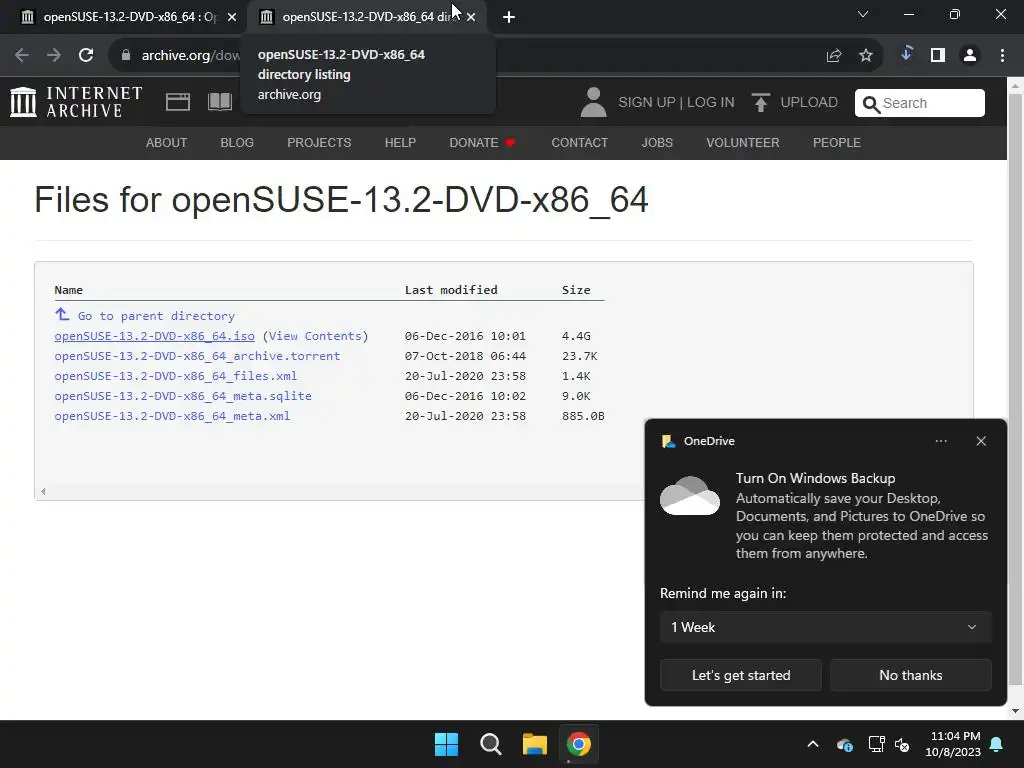Image resolution: width=1024 pixels, height=768 pixels.
Task: Open the JOBS page link
Action: 657,142
